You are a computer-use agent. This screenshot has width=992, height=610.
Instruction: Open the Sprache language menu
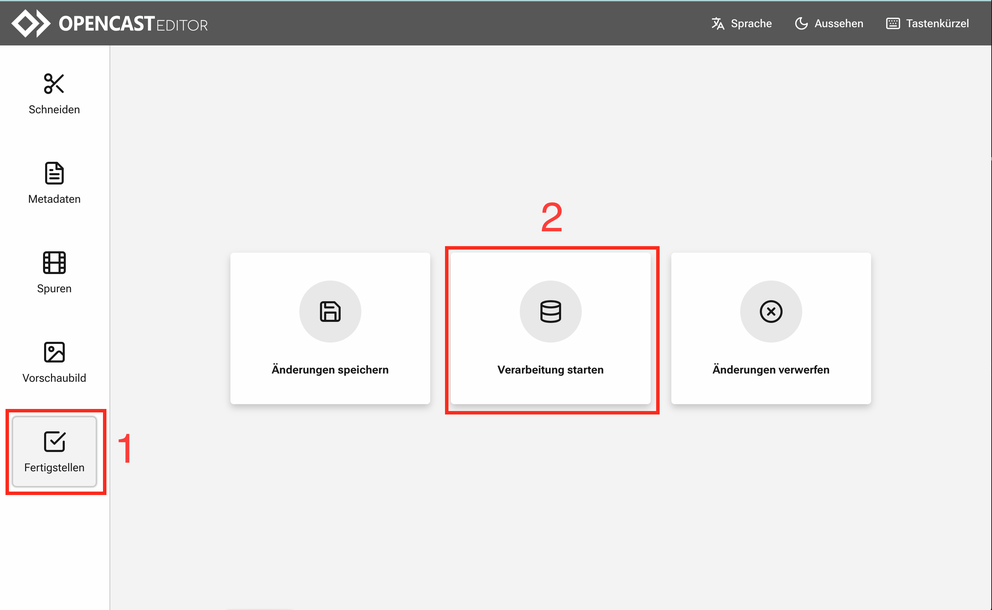[x=751, y=23]
